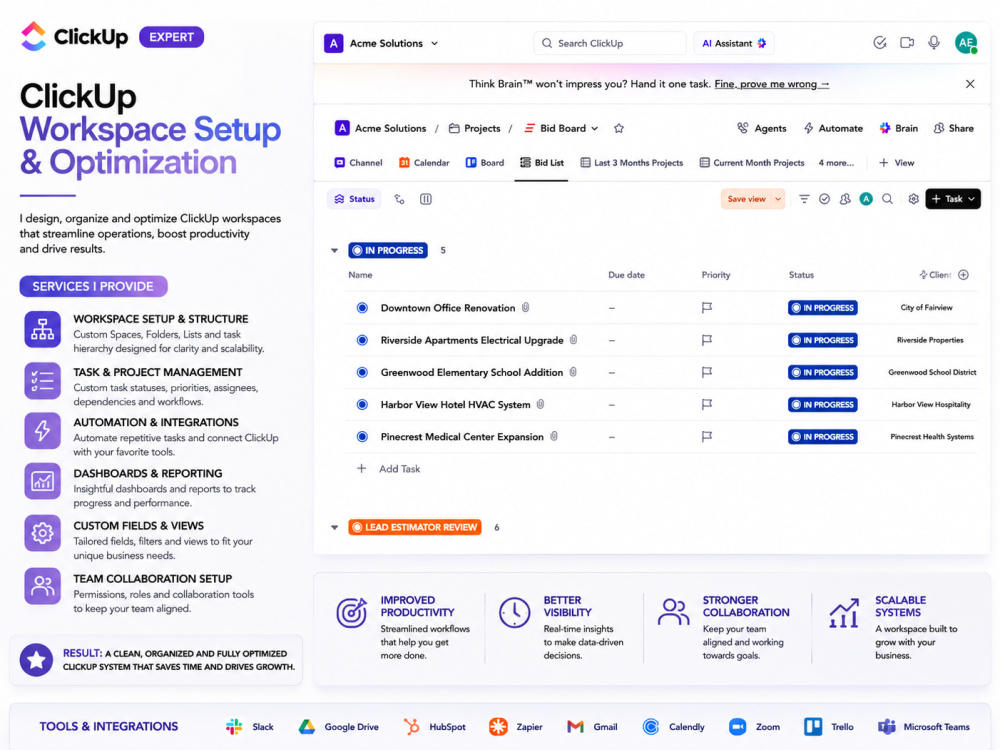1000x750 pixels.
Task: Open the Brain button
Action: (899, 128)
